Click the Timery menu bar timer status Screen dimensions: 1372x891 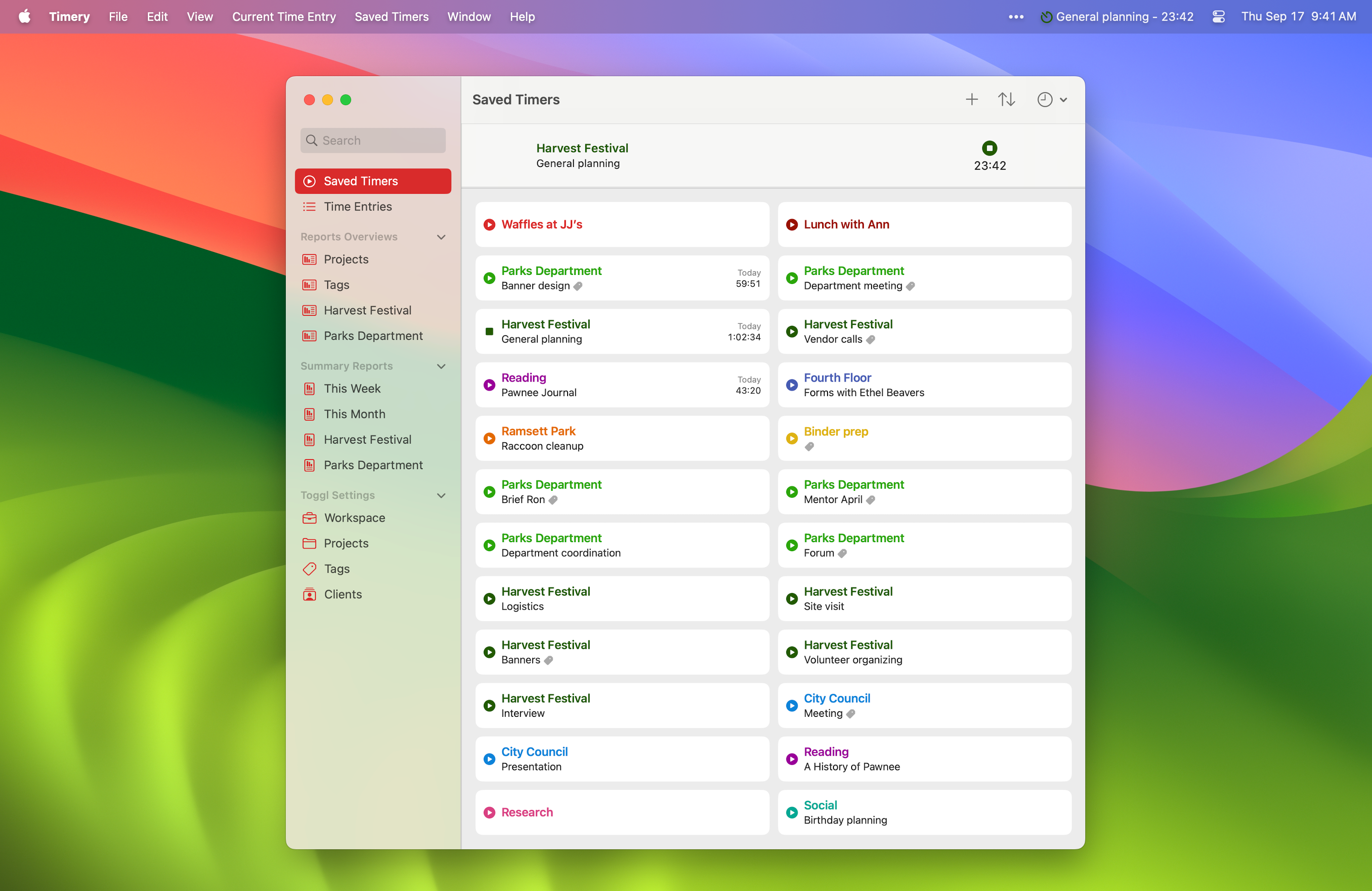[1117, 17]
